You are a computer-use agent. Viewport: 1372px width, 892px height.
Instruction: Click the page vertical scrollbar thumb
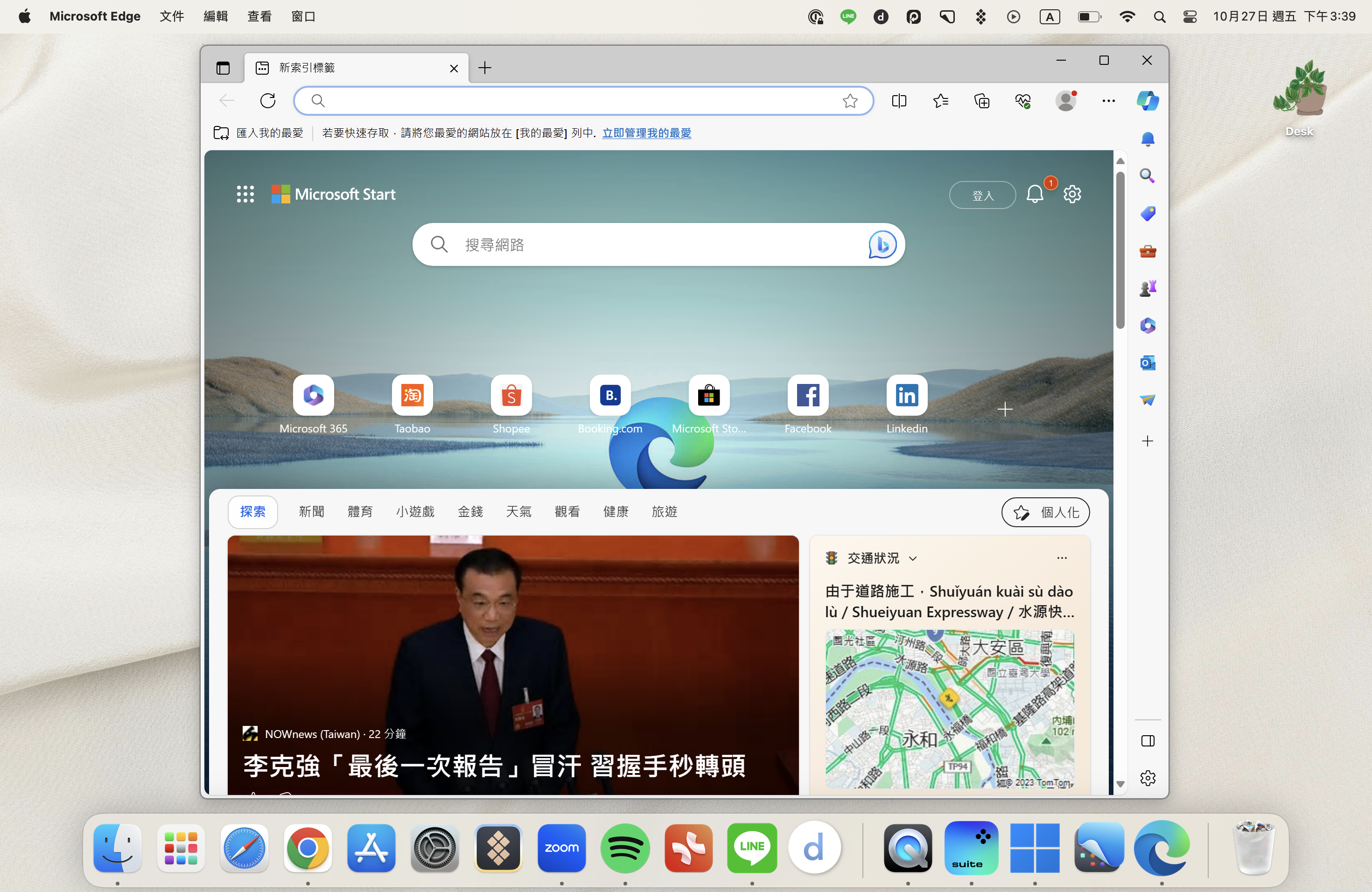(x=1120, y=250)
